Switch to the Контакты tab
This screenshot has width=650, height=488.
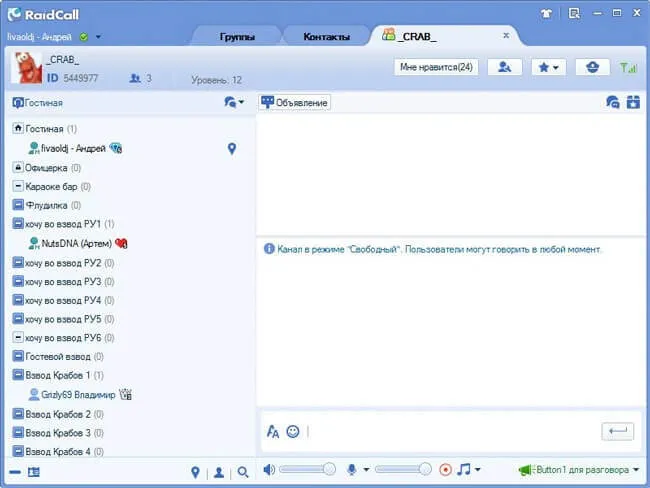coord(326,37)
